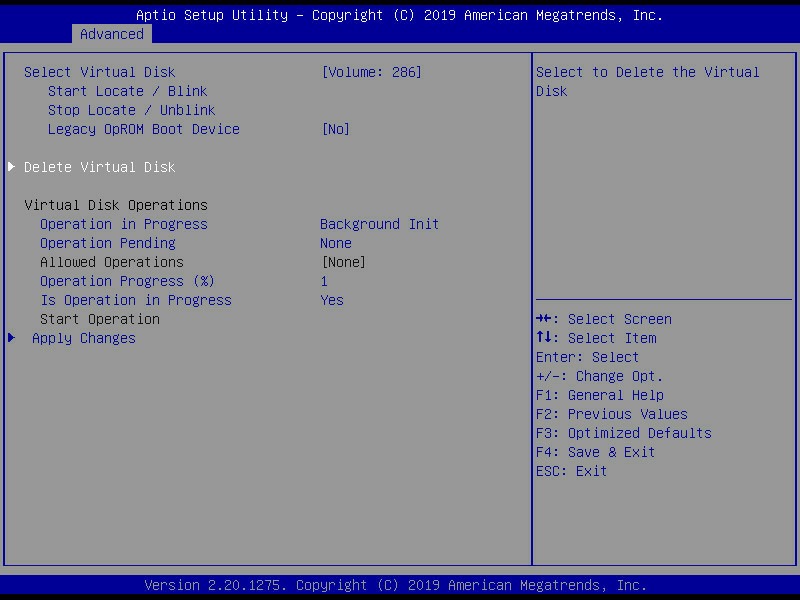Image resolution: width=800 pixels, height=600 pixels.
Task: Click the Yes value for operation progress
Action: tap(332, 301)
